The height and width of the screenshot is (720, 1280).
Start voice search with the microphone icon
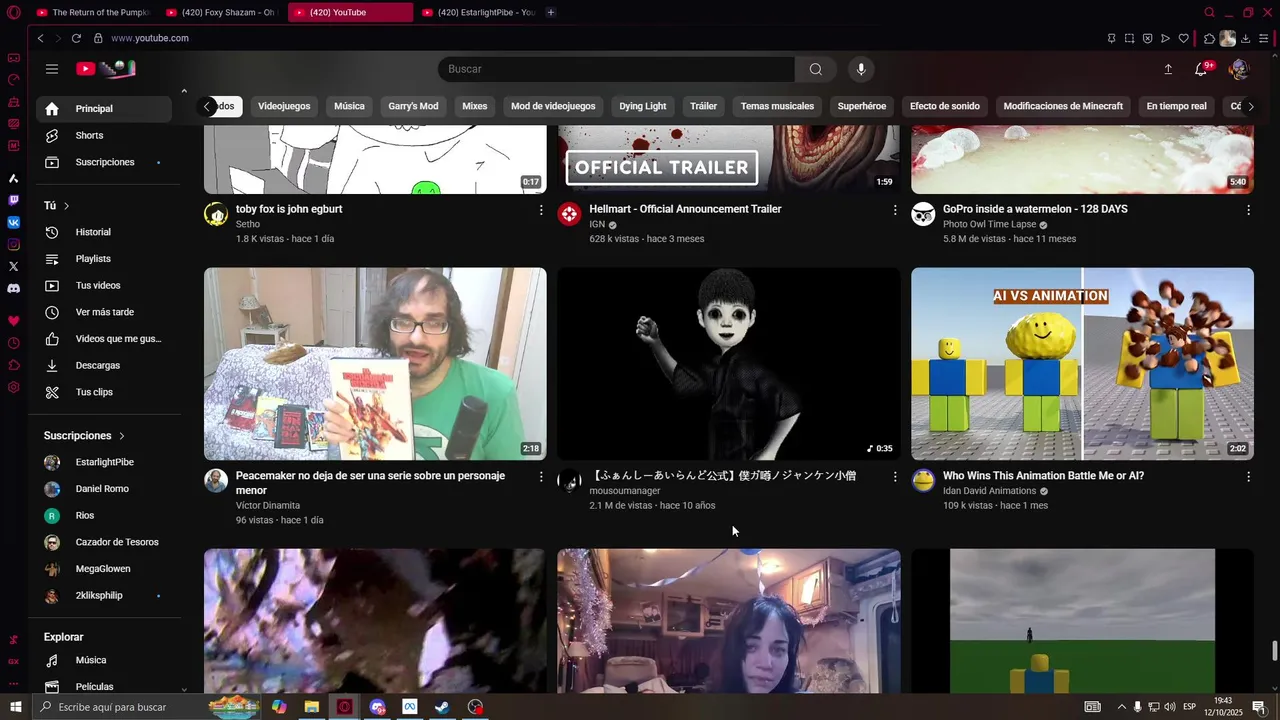[861, 69]
